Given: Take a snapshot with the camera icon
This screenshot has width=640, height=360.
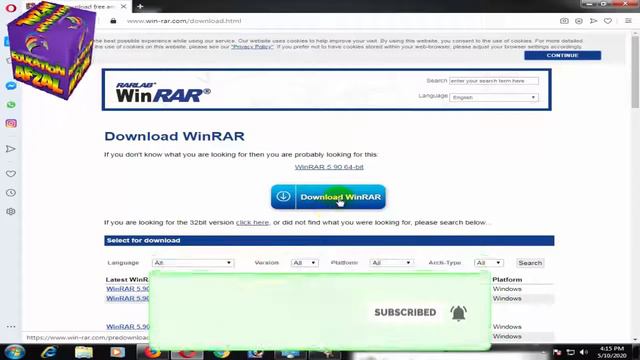Looking at the screenshot, I should point(564,21).
